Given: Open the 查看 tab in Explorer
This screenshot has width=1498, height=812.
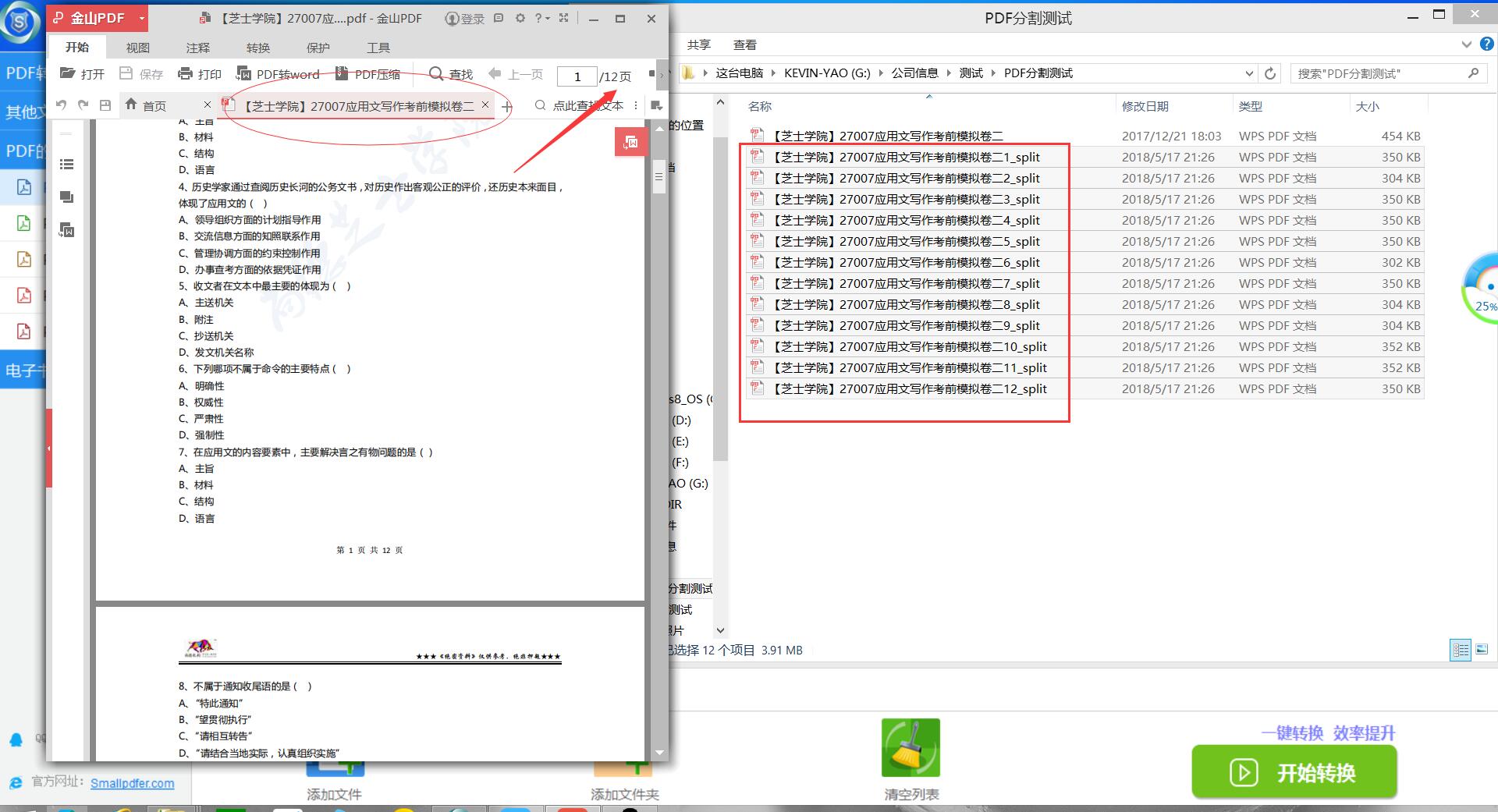Looking at the screenshot, I should (x=745, y=45).
